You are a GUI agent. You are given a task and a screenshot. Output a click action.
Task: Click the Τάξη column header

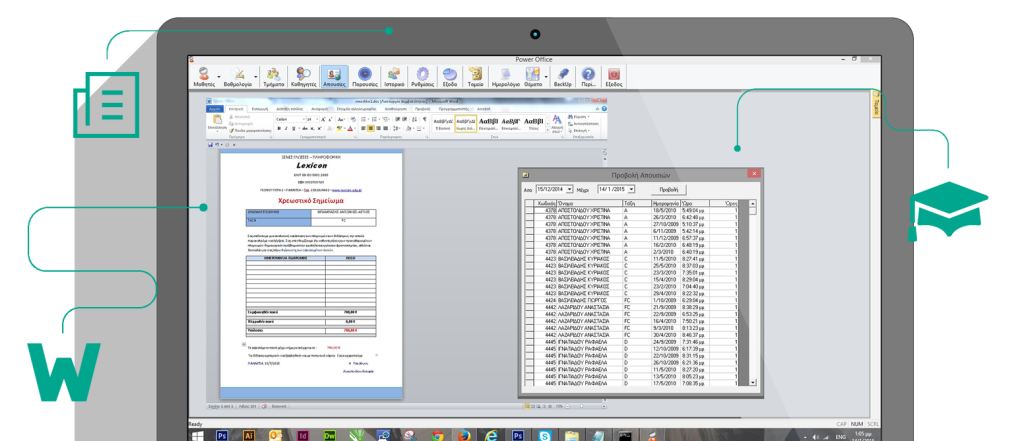pyautogui.click(x=637, y=204)
